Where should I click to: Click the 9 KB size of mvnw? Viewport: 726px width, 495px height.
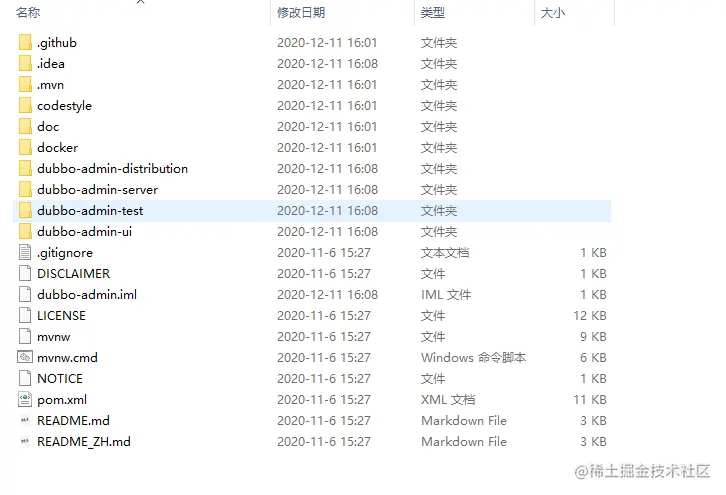coord(593,336)
